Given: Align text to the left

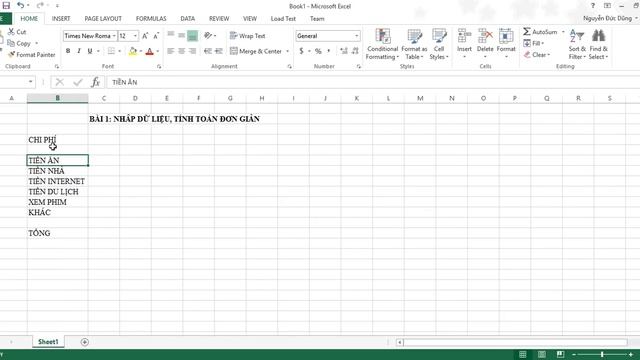Looking at the screenshot, I should [x=171, y=51].
